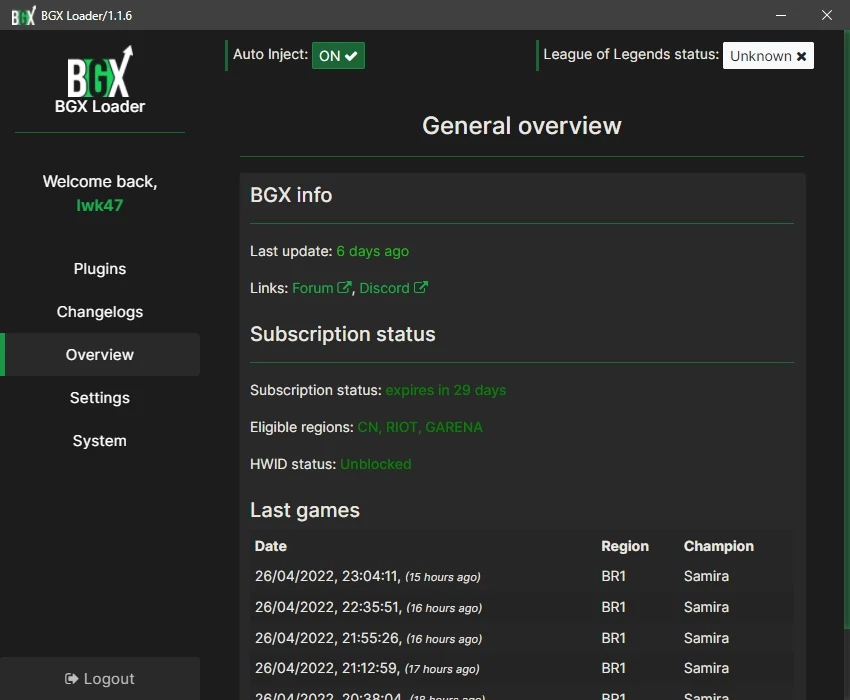The image size is (850, 700).
Task: Click the 'Subscription status' heading
Action: 343,334
